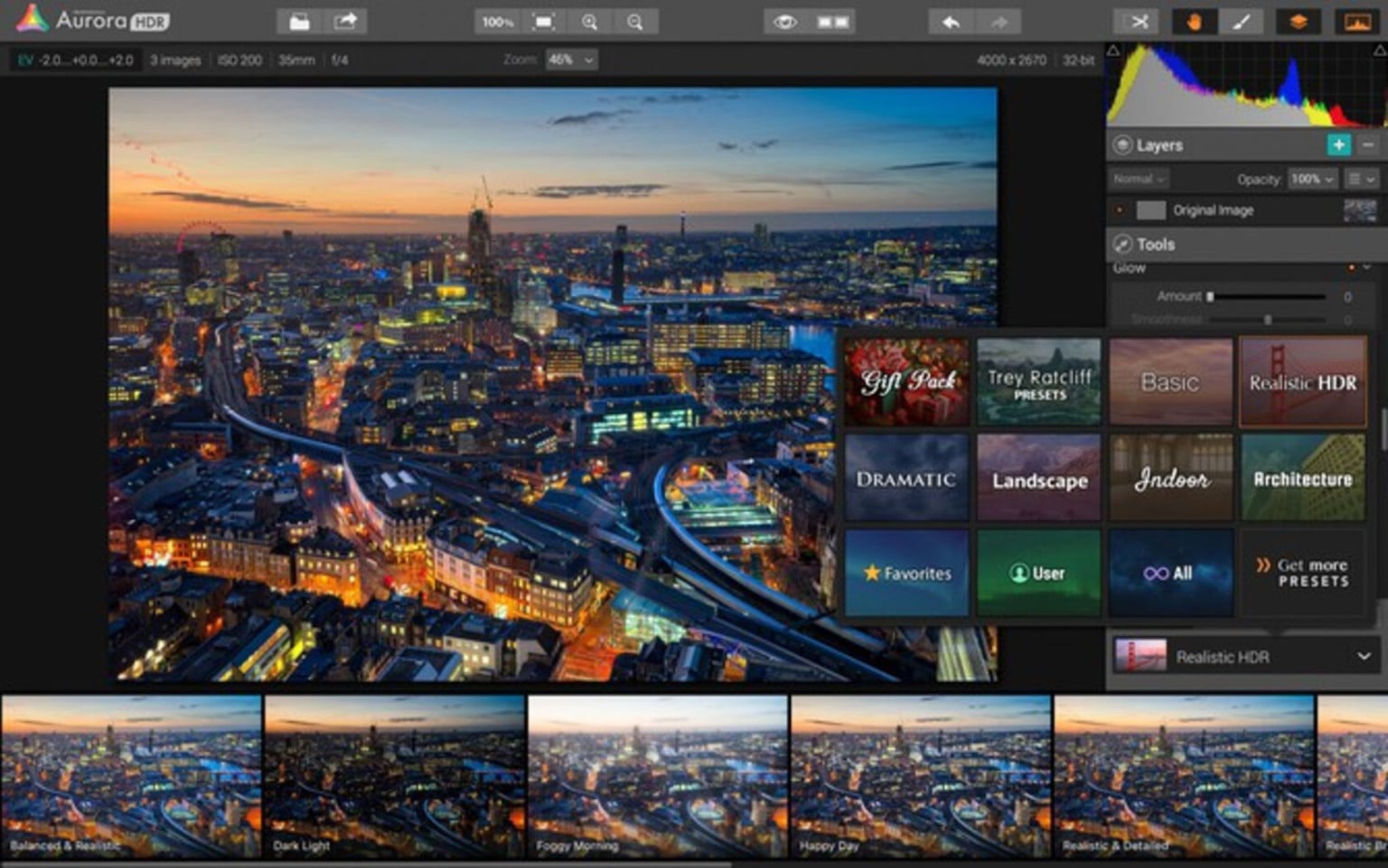Expand the Realistic HDR presets list chevron

click(x=1365, y=657)
